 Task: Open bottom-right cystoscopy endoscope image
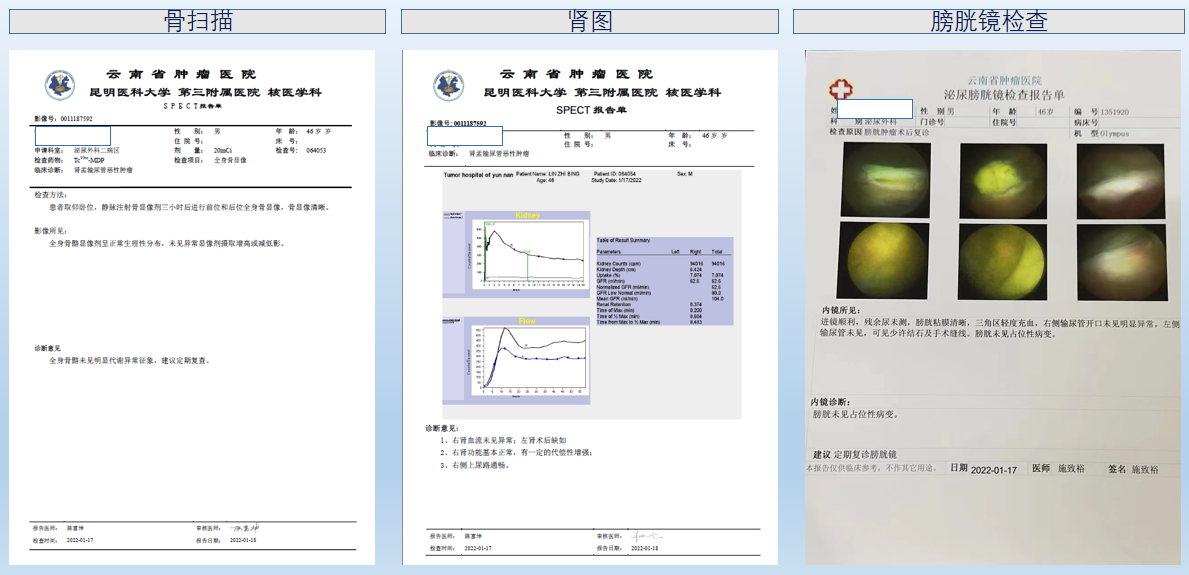1120,261
